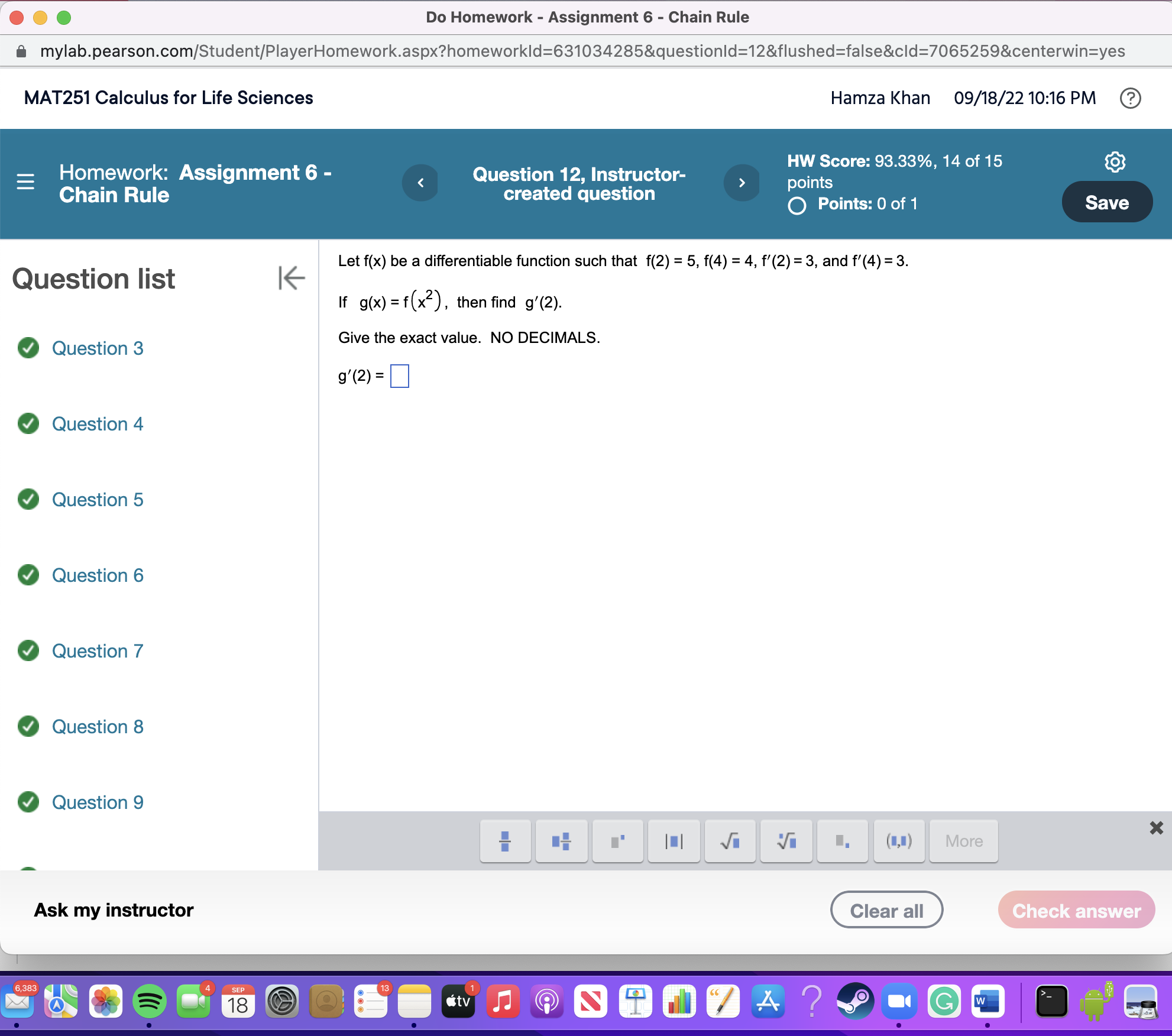1172x1036 pixels.
Task: Open the help question mark icon
Action: tap(1131, 98)
